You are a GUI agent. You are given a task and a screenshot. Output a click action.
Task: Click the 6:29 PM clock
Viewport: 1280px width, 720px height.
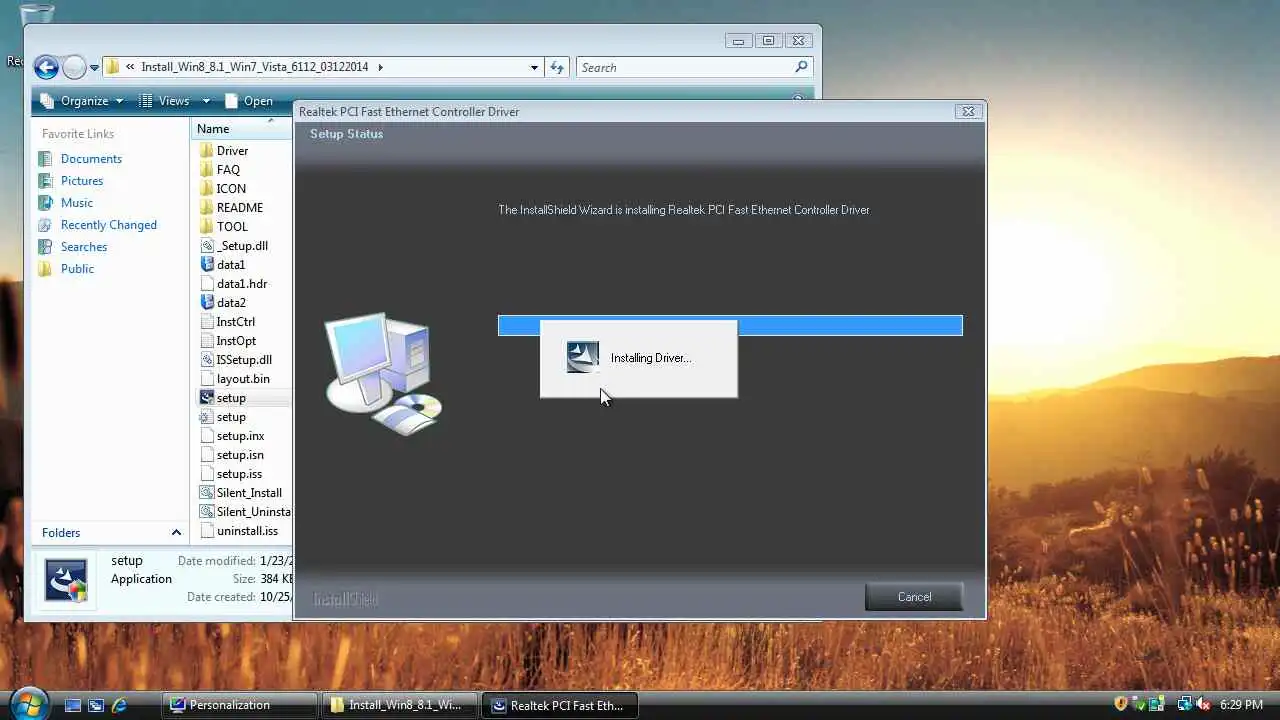[1241, 705]
